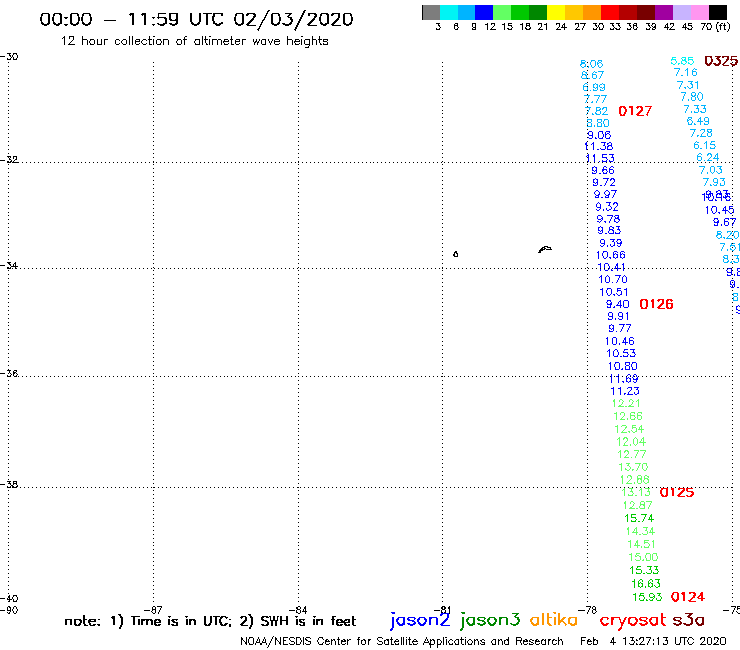The height and width of the screenshot is (650, 740).
Task: Click the jason2 satellite label
Action: (x=420, y=620)
